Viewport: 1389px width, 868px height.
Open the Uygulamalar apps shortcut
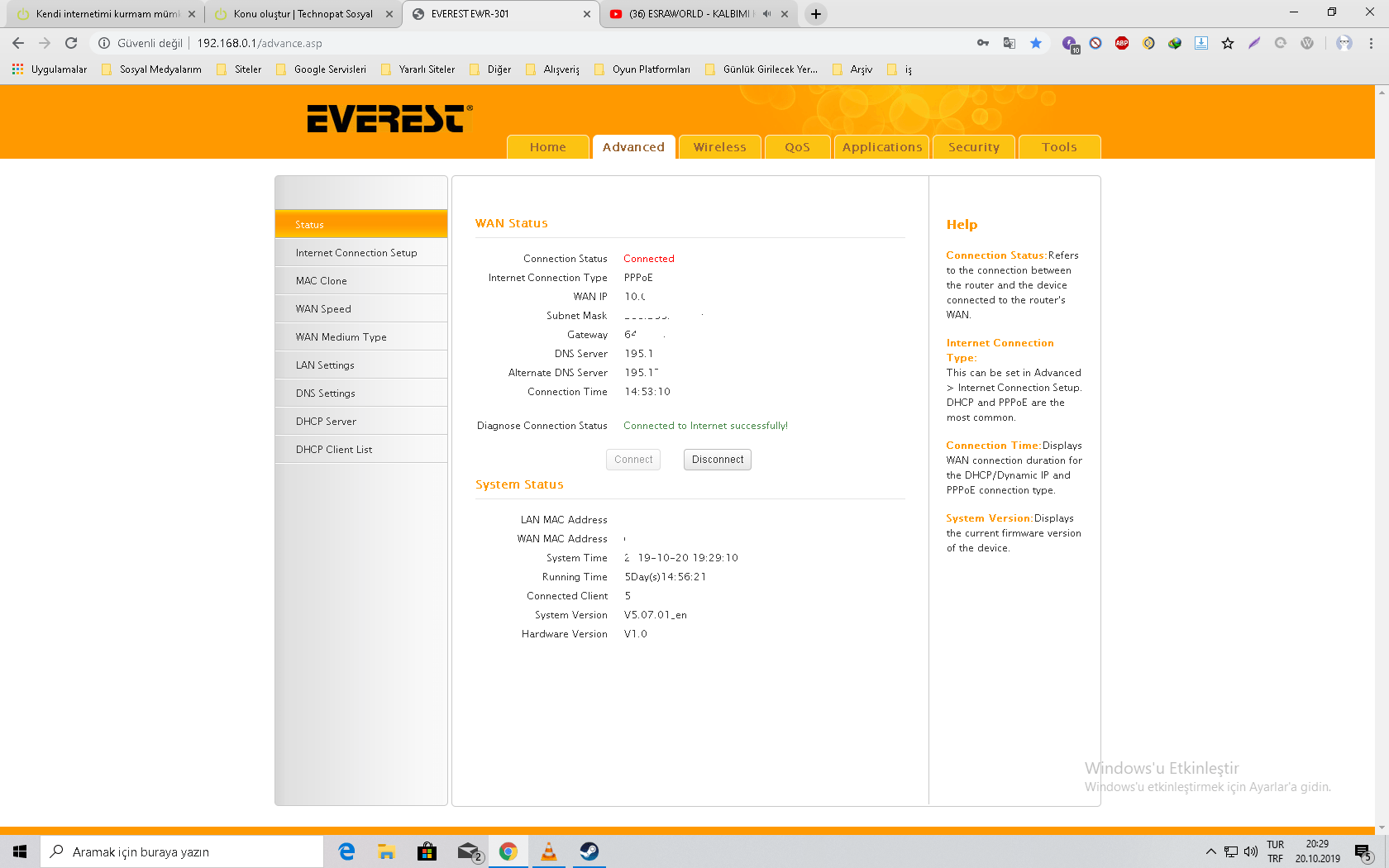(x=50, y=69)
